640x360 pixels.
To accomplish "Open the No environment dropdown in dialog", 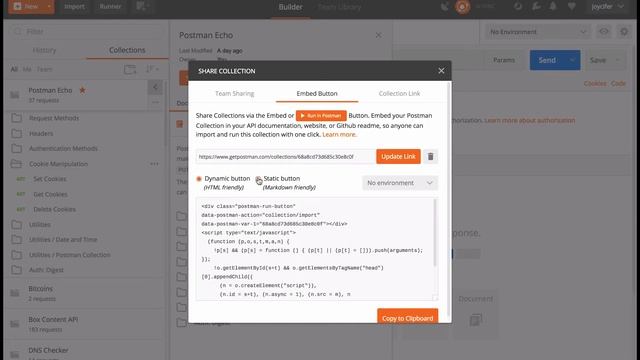I will click(400, 183).
